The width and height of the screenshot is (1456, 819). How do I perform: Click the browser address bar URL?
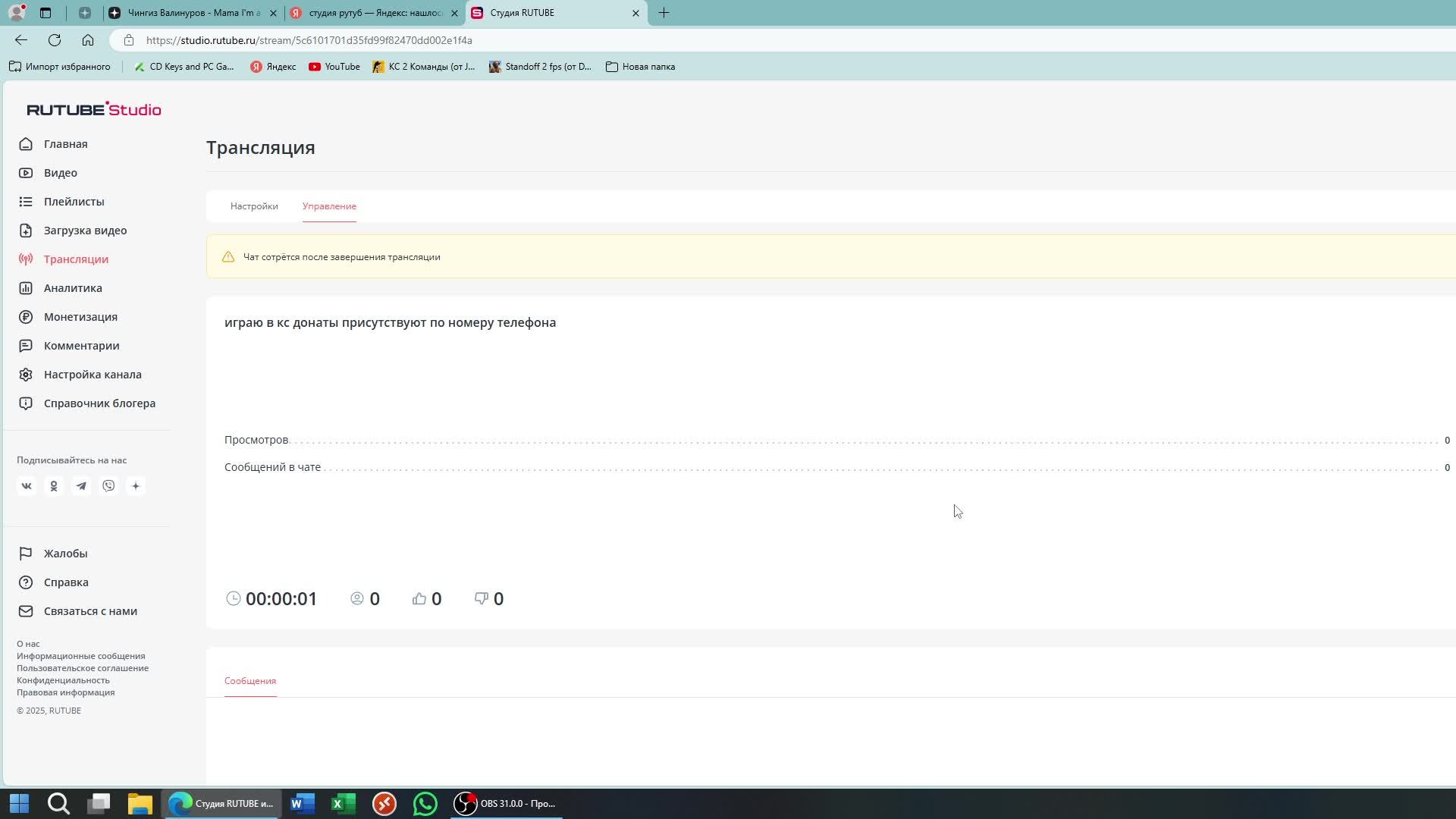click(309, 40)
